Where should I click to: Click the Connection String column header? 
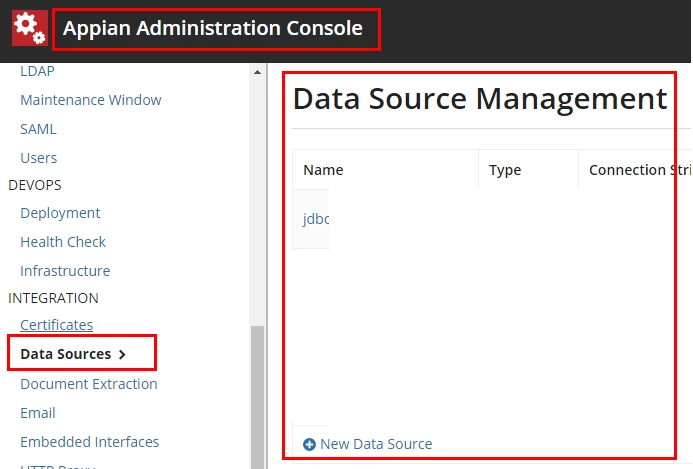[x=640, y=170]
